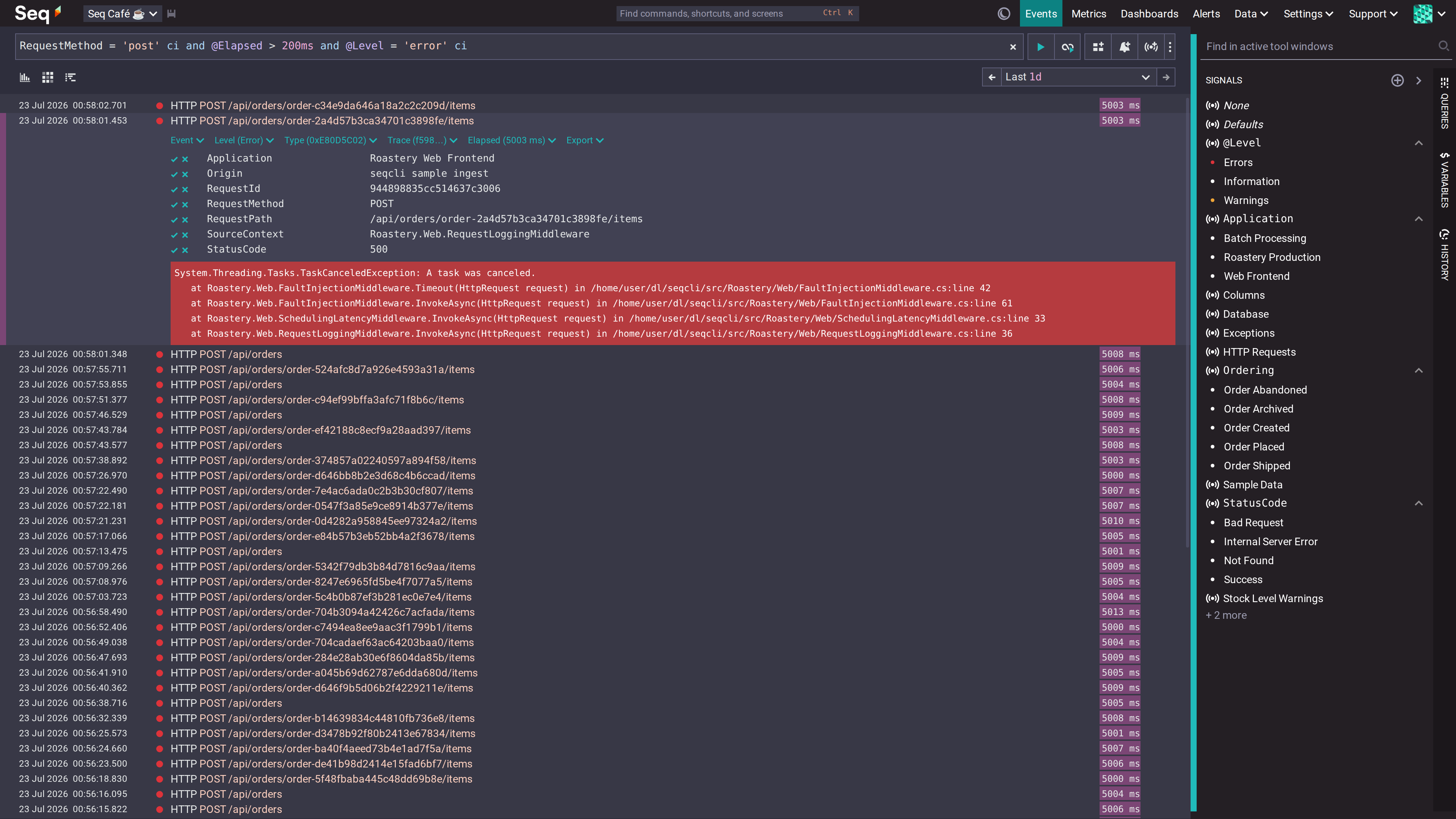The height and width of the screenshot is (819, 1456).
Task: Collapse the @Level signal group
Action: click(x=1419, y=143)
